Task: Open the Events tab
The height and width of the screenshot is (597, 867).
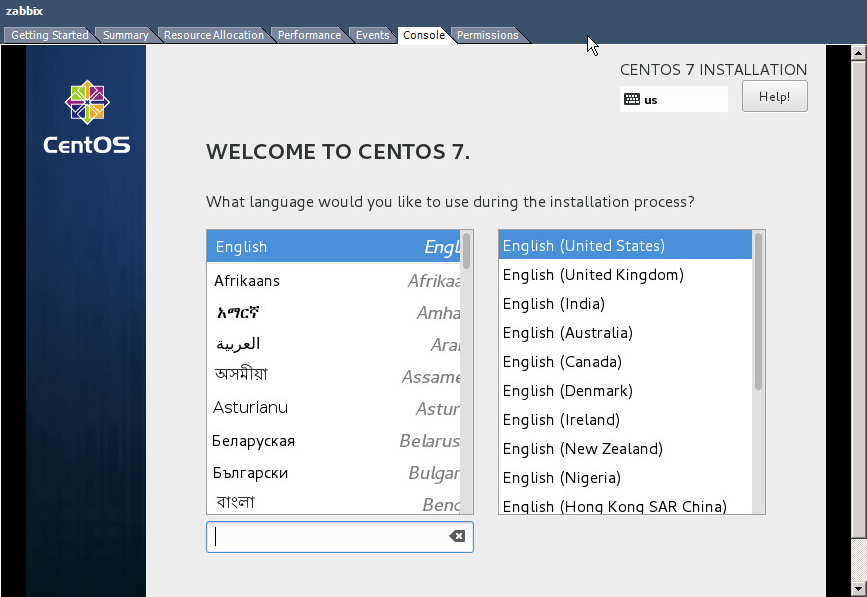Action: click(372, 35)
